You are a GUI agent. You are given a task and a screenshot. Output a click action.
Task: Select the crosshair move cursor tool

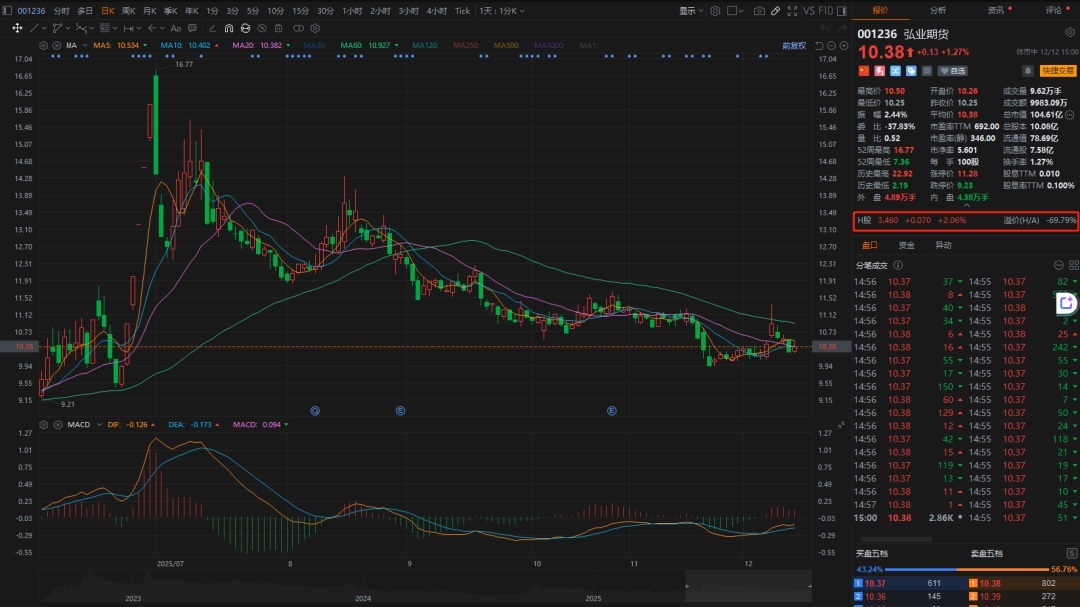coord(17,28)
